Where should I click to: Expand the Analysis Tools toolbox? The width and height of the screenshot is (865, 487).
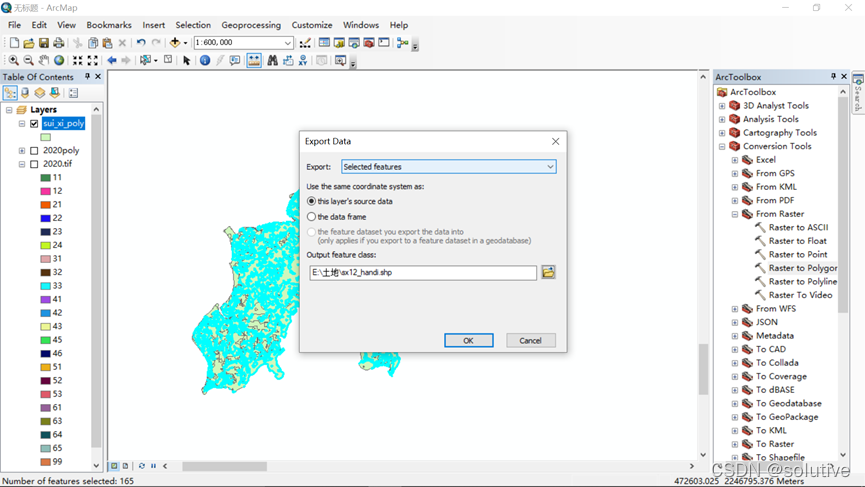click(x=722, y=119)
